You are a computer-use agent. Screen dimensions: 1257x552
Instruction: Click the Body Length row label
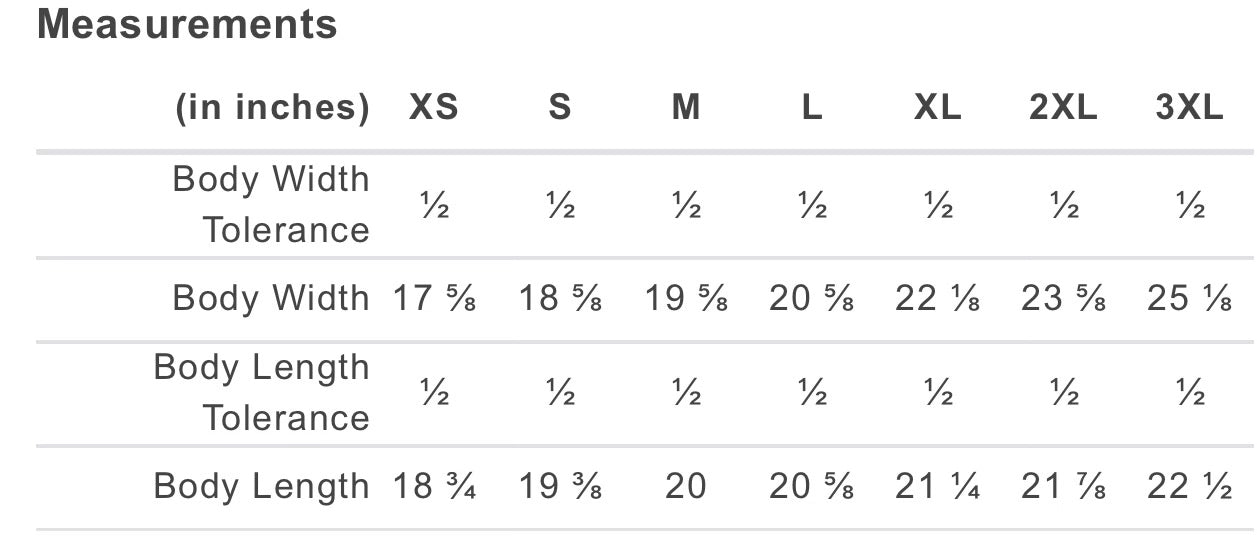click(x=262, y=486)
